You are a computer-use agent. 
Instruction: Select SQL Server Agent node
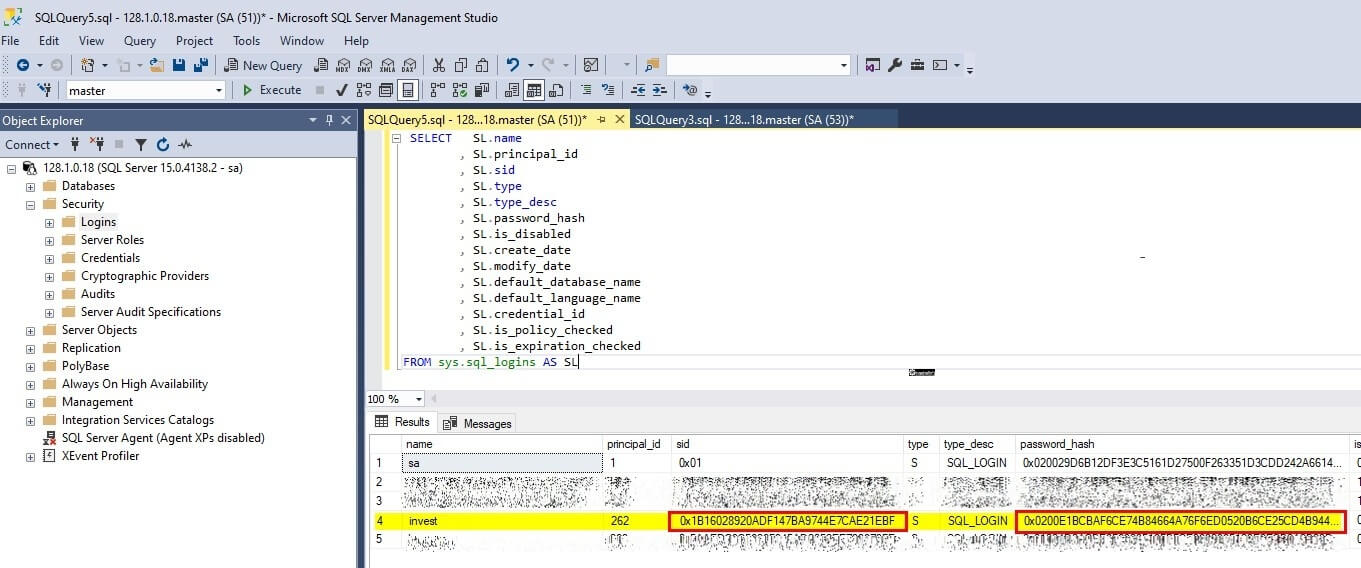(x=163, y=438)
